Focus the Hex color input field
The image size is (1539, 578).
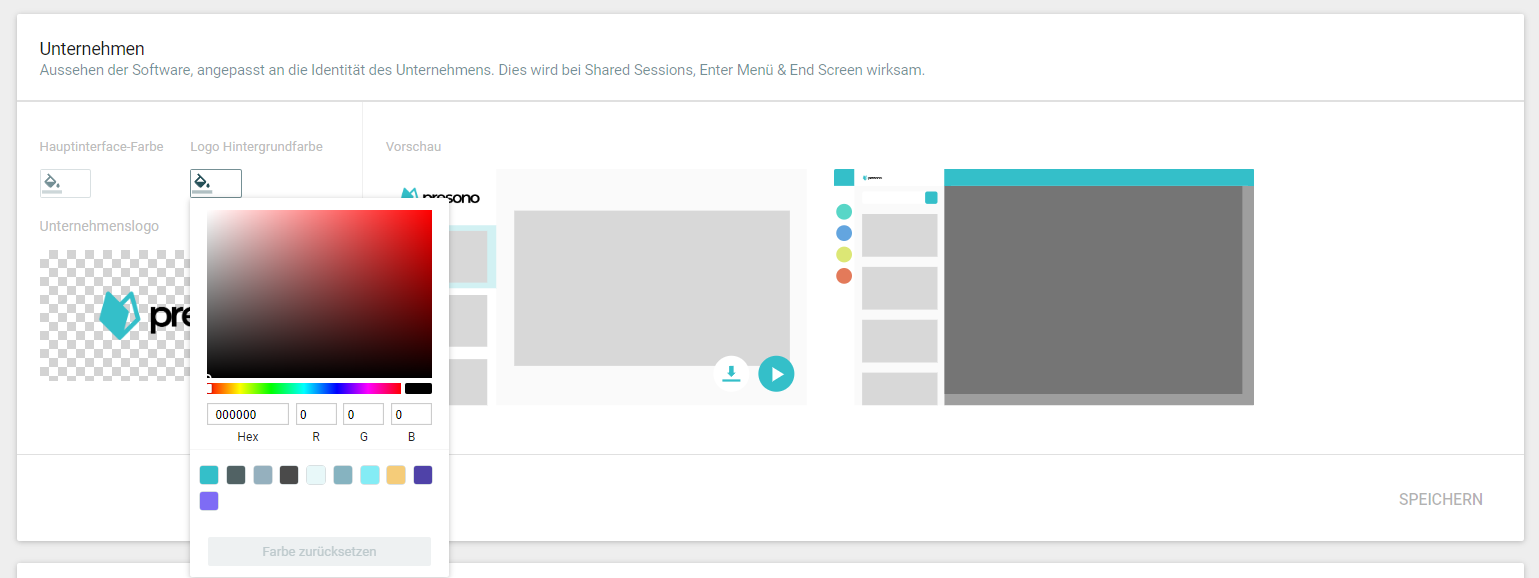247,414
